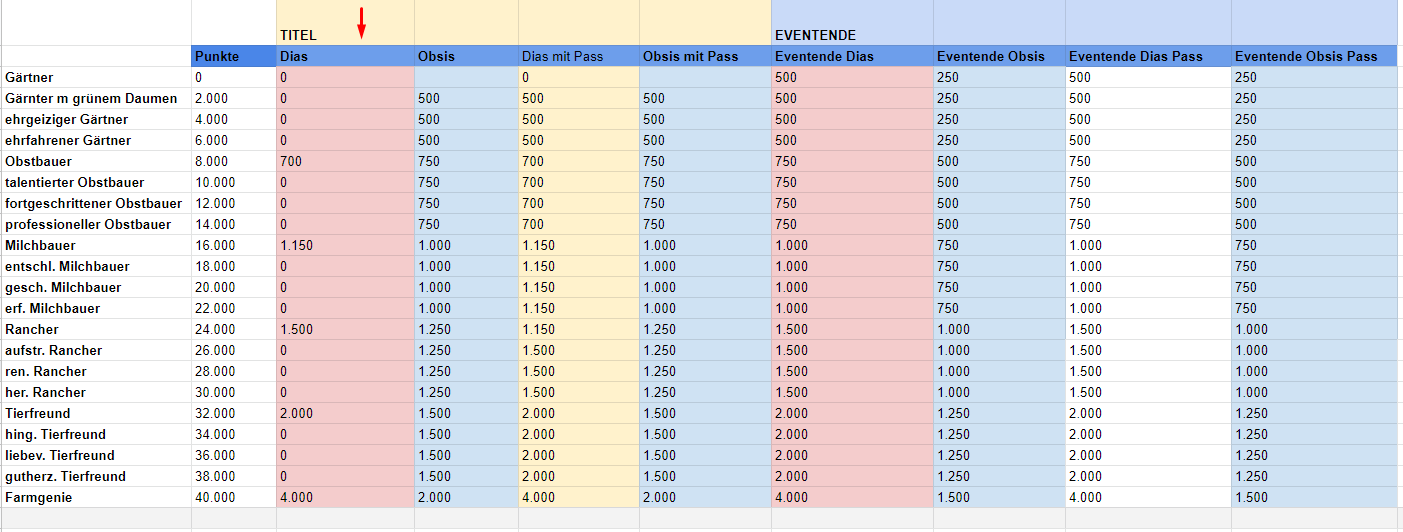Click the Obstbauer row label cell
The image size is (1403, 532).
(96, 161)
